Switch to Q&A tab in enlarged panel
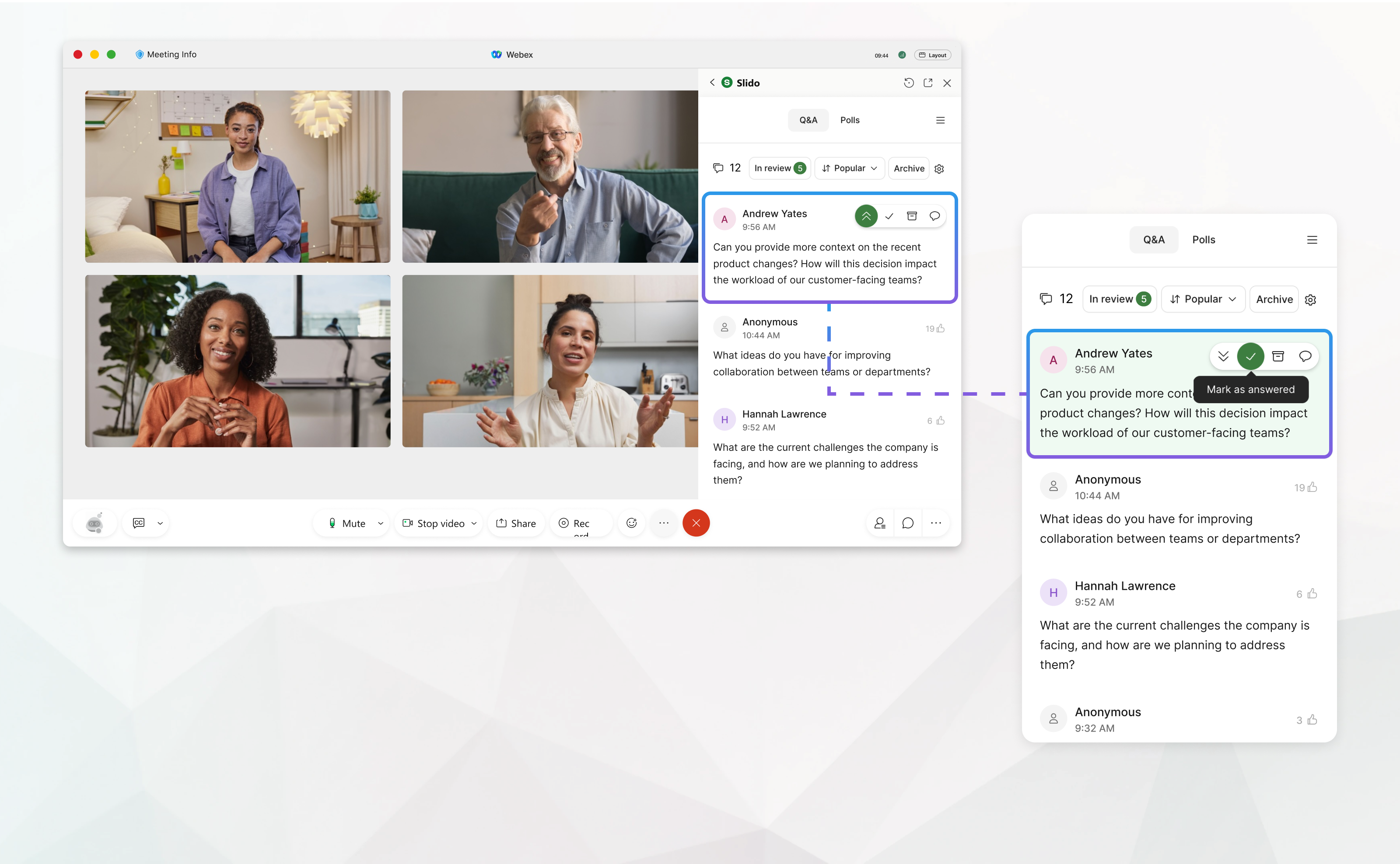1400x864 pixels. coord(1154,240)
